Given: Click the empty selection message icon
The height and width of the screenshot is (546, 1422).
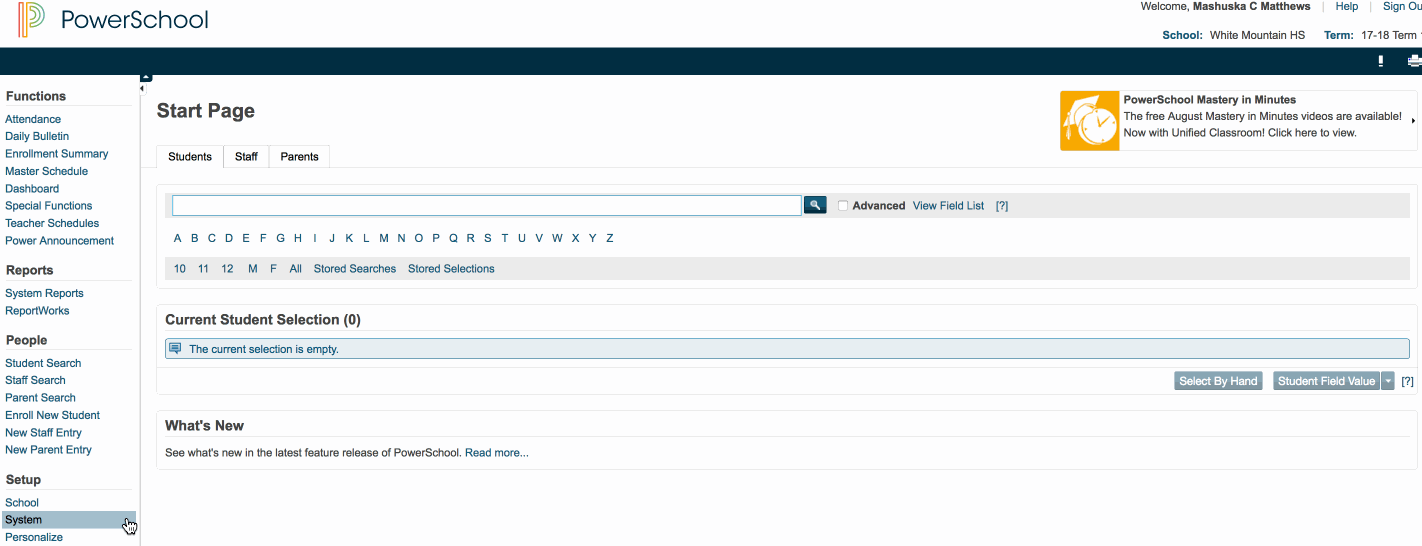Looking at the screenshot, I should tap(175, 349).
